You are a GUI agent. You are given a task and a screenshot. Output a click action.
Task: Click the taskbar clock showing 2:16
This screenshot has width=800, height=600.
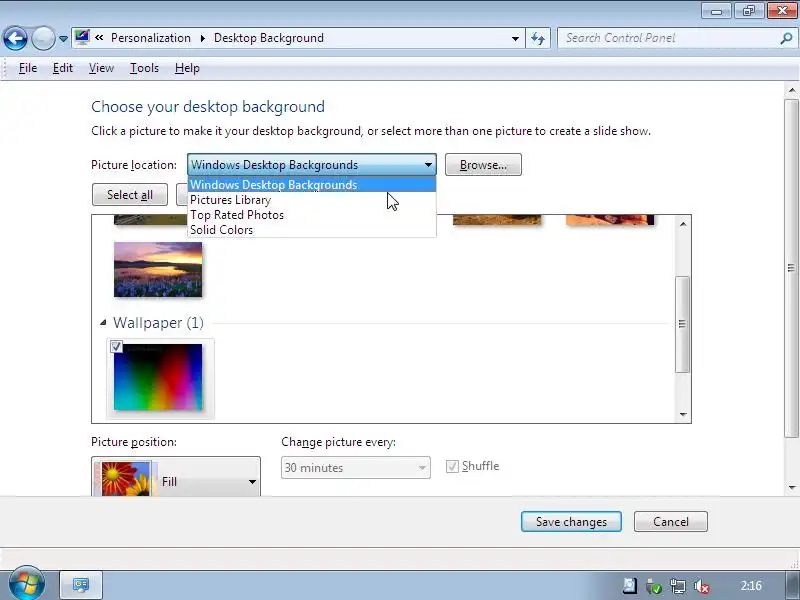click(x=751, y=586)
